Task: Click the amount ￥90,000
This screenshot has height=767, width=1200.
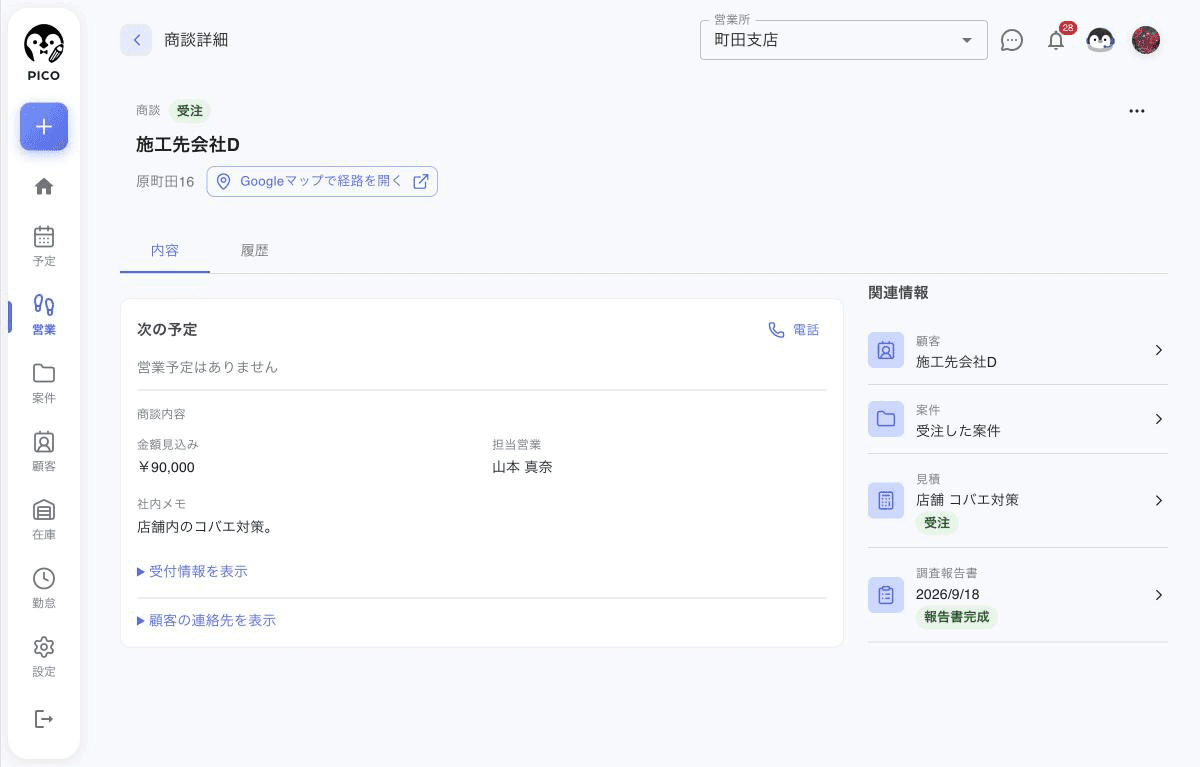Action: tap(166, 467)
